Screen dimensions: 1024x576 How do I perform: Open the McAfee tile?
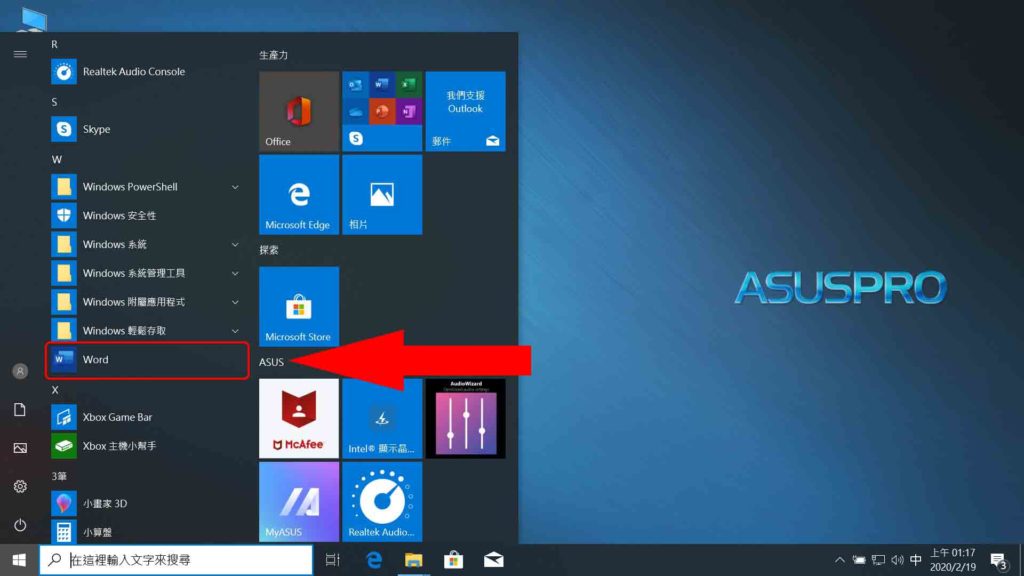pos(298,419)
